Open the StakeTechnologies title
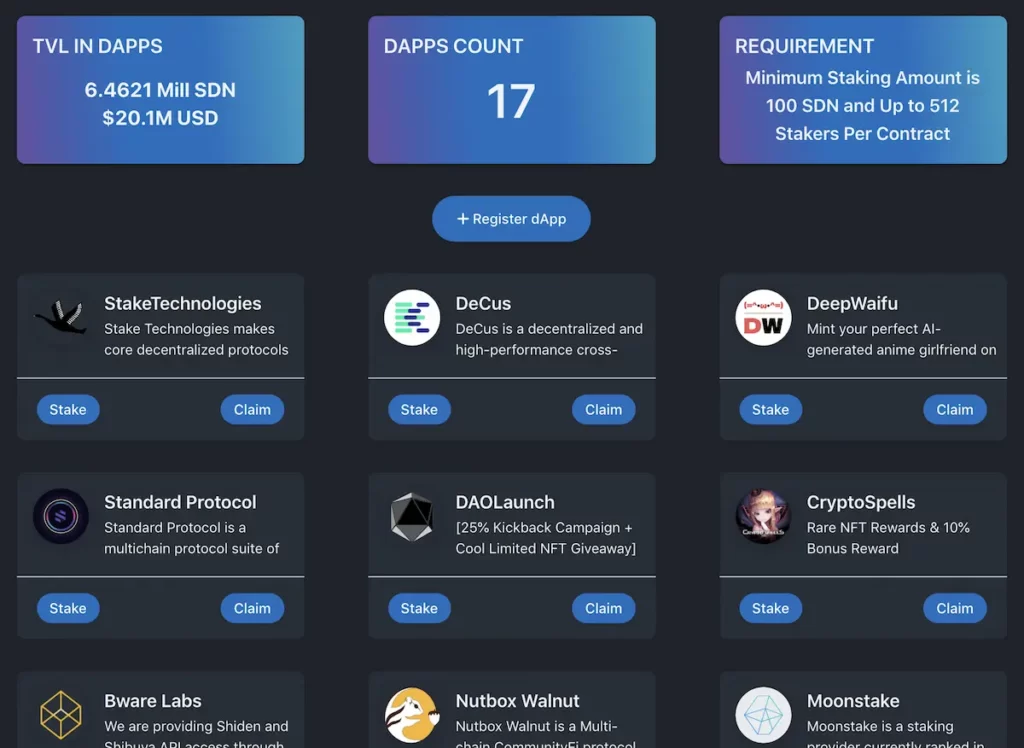 pos(183,304)
